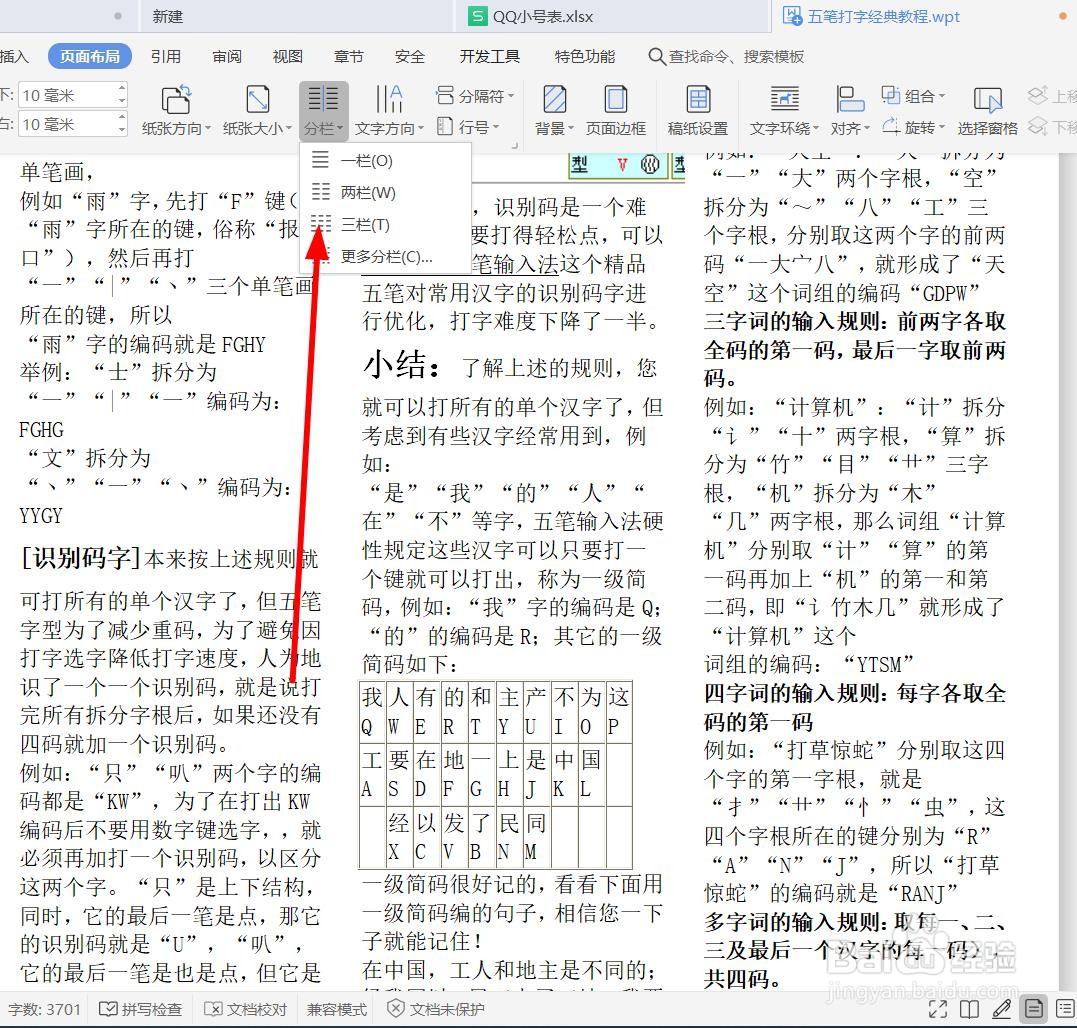Toggle 文档校对 document proofing option
The image size is (1077, 1028).
[x=246, y=1010]
